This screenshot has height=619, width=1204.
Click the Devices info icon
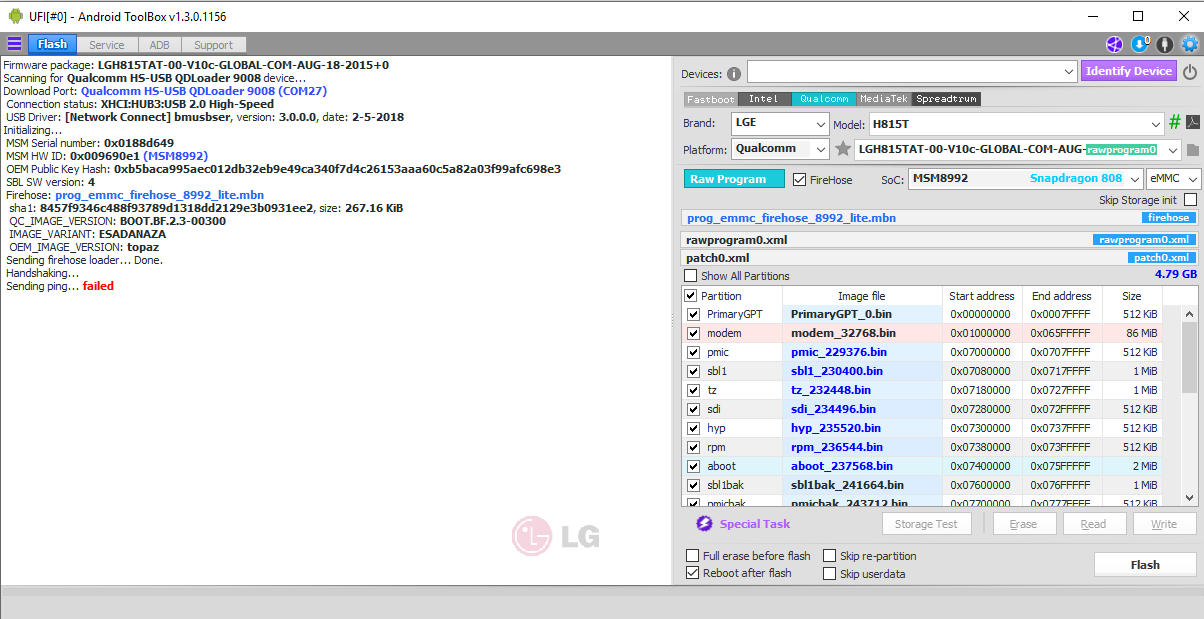point(734,73)
